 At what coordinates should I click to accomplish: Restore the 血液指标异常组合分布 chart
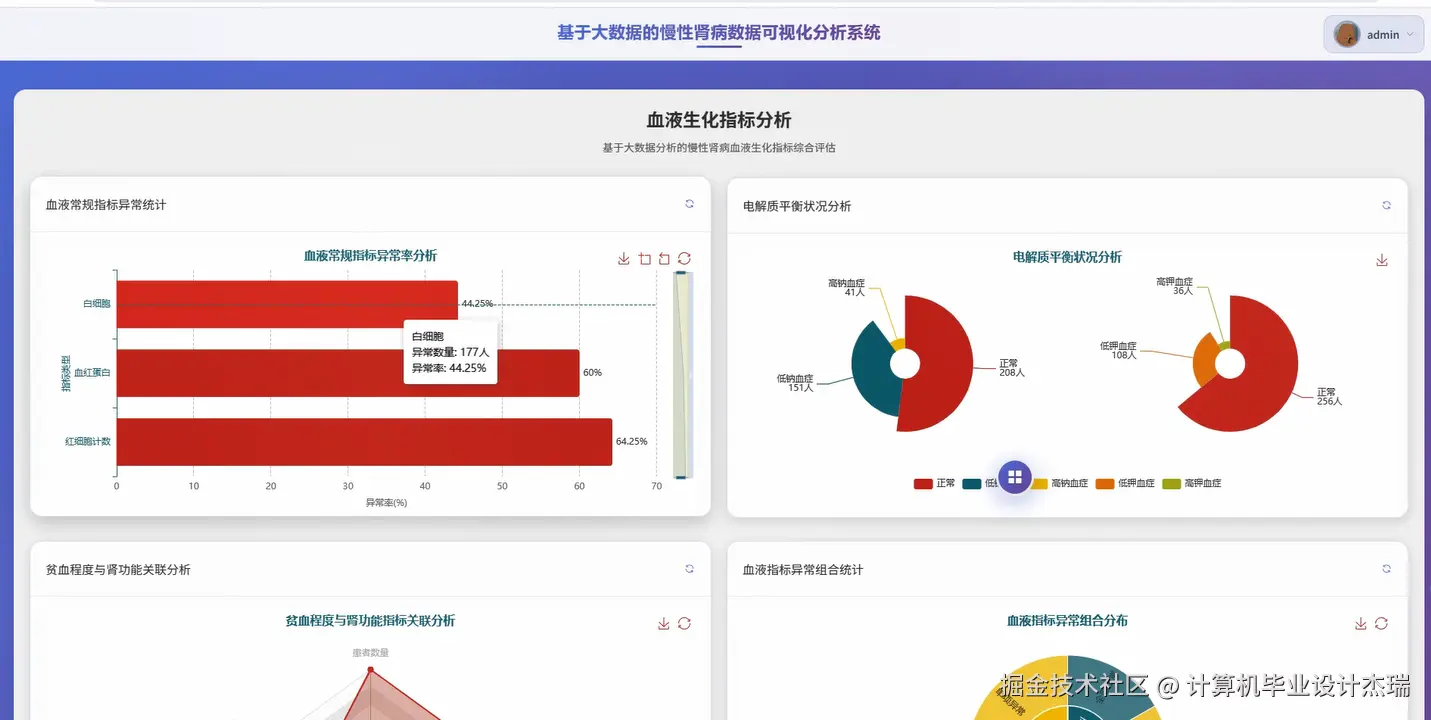(x=1381, y=624)
